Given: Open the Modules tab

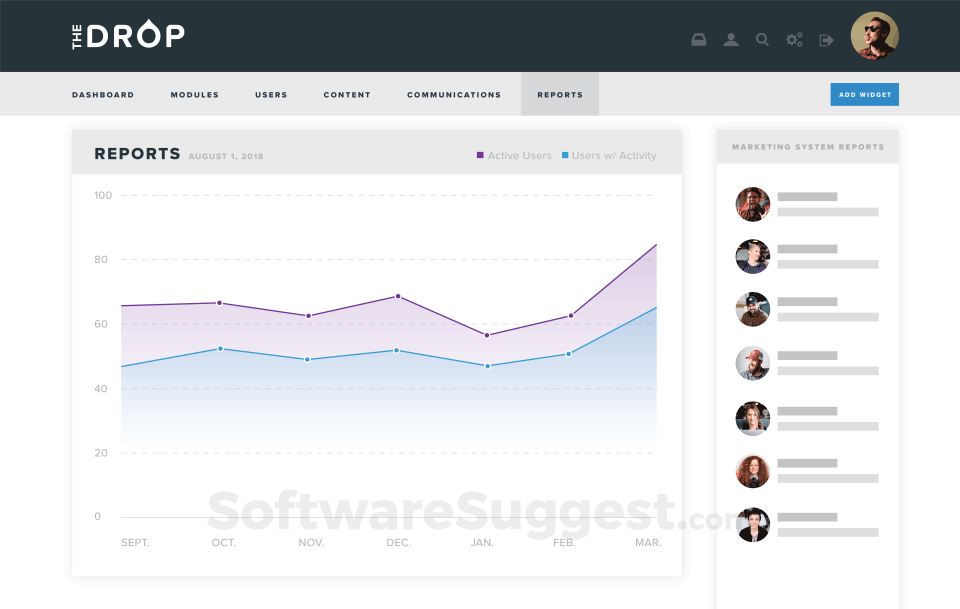Looking at the screenshot, I should coord(195,95).
